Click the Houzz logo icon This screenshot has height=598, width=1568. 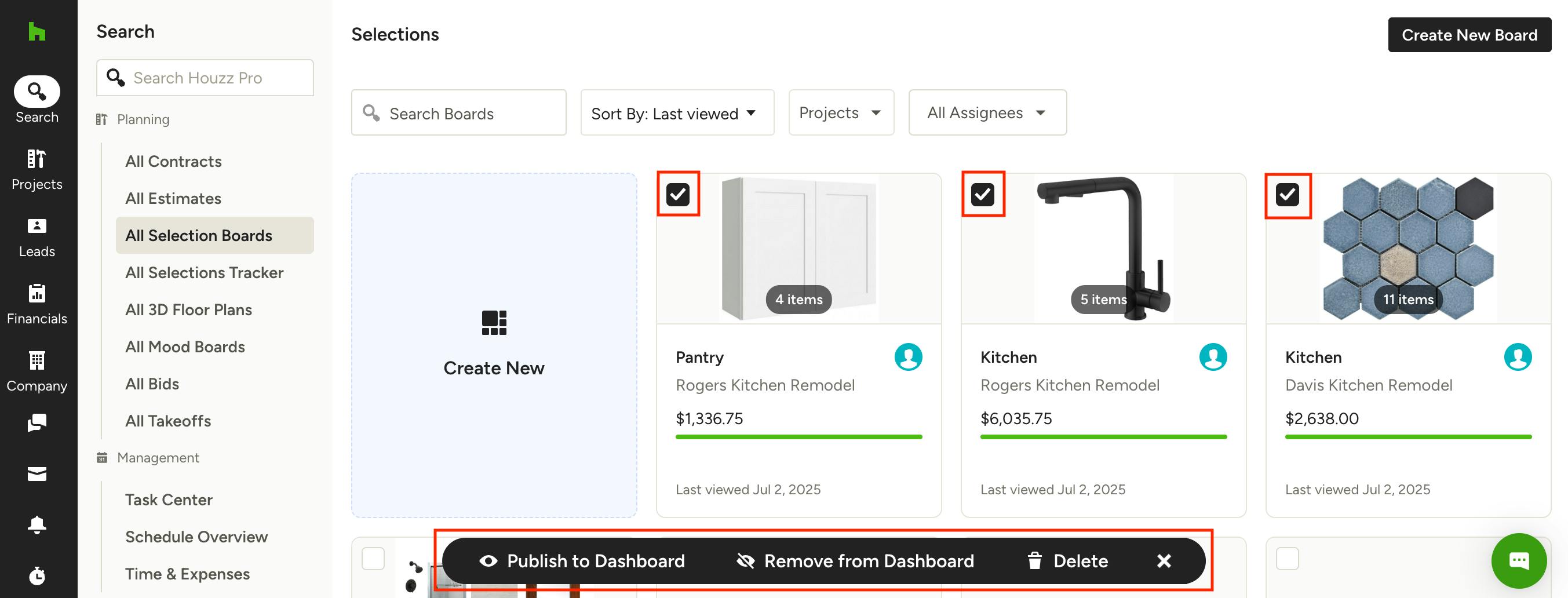tap(37, 32)
